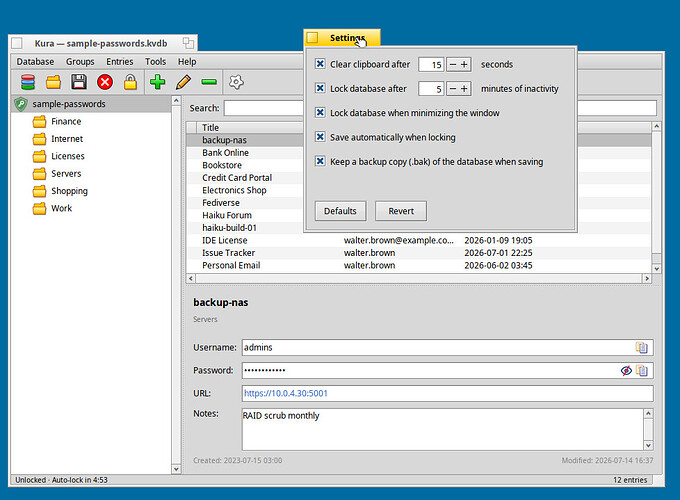
Task: Select the sample-passwords root shield item
Action: tap(91, 104)
